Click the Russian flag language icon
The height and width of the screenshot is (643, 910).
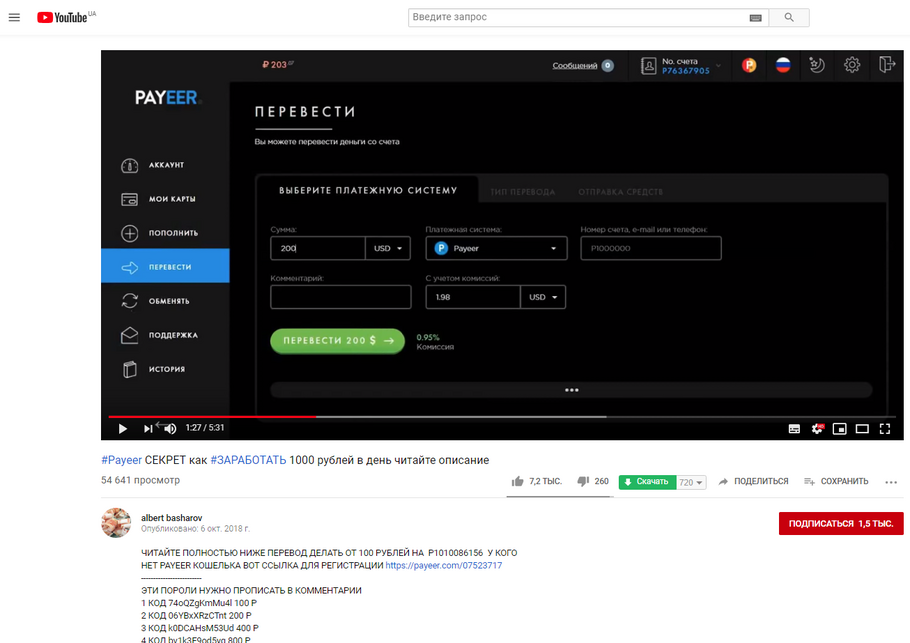pos(783,65)
